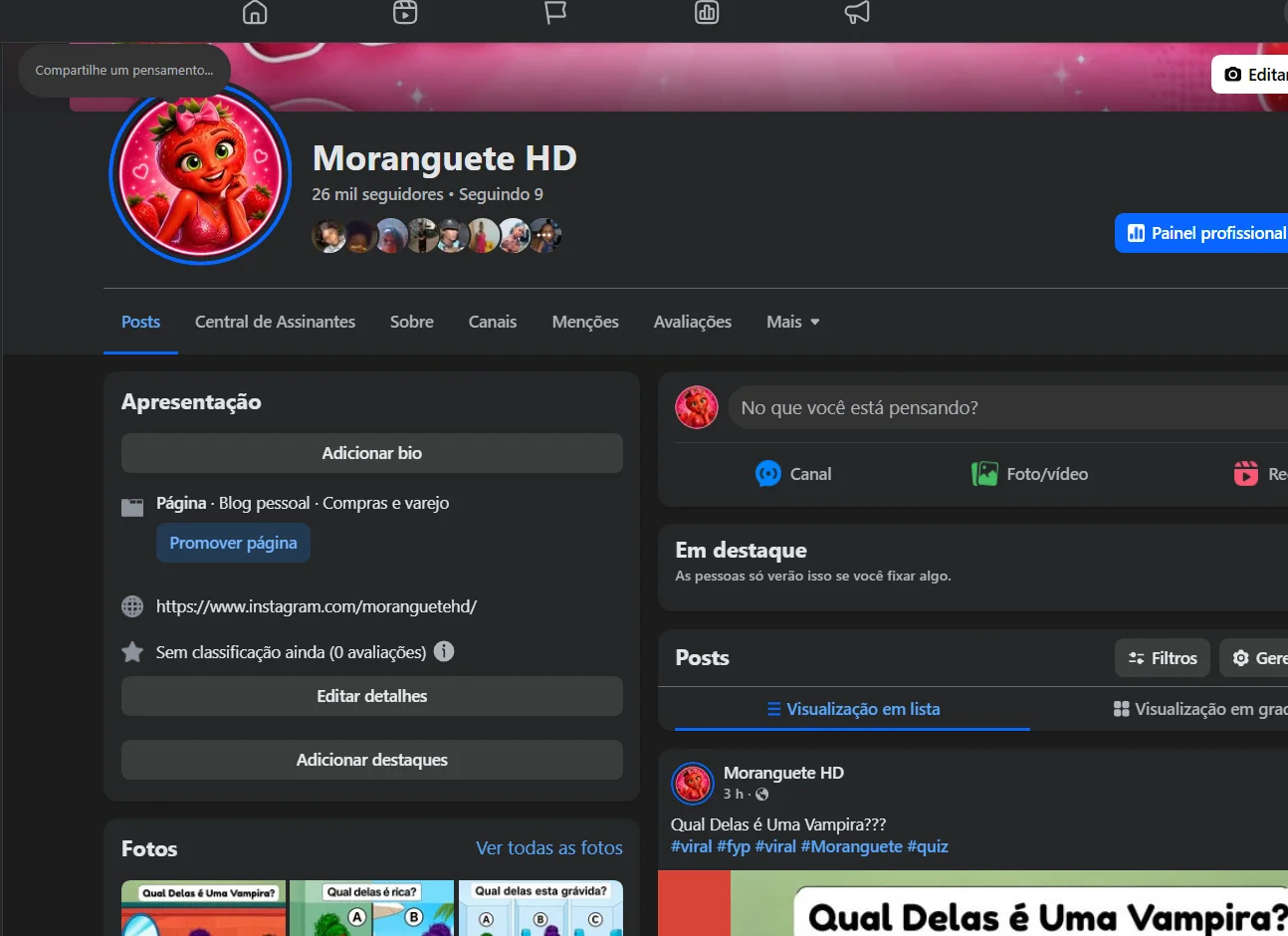Click the Editar cover photo button
The width and height of the screenshot is (1288, 936).
click(1250, 75)
